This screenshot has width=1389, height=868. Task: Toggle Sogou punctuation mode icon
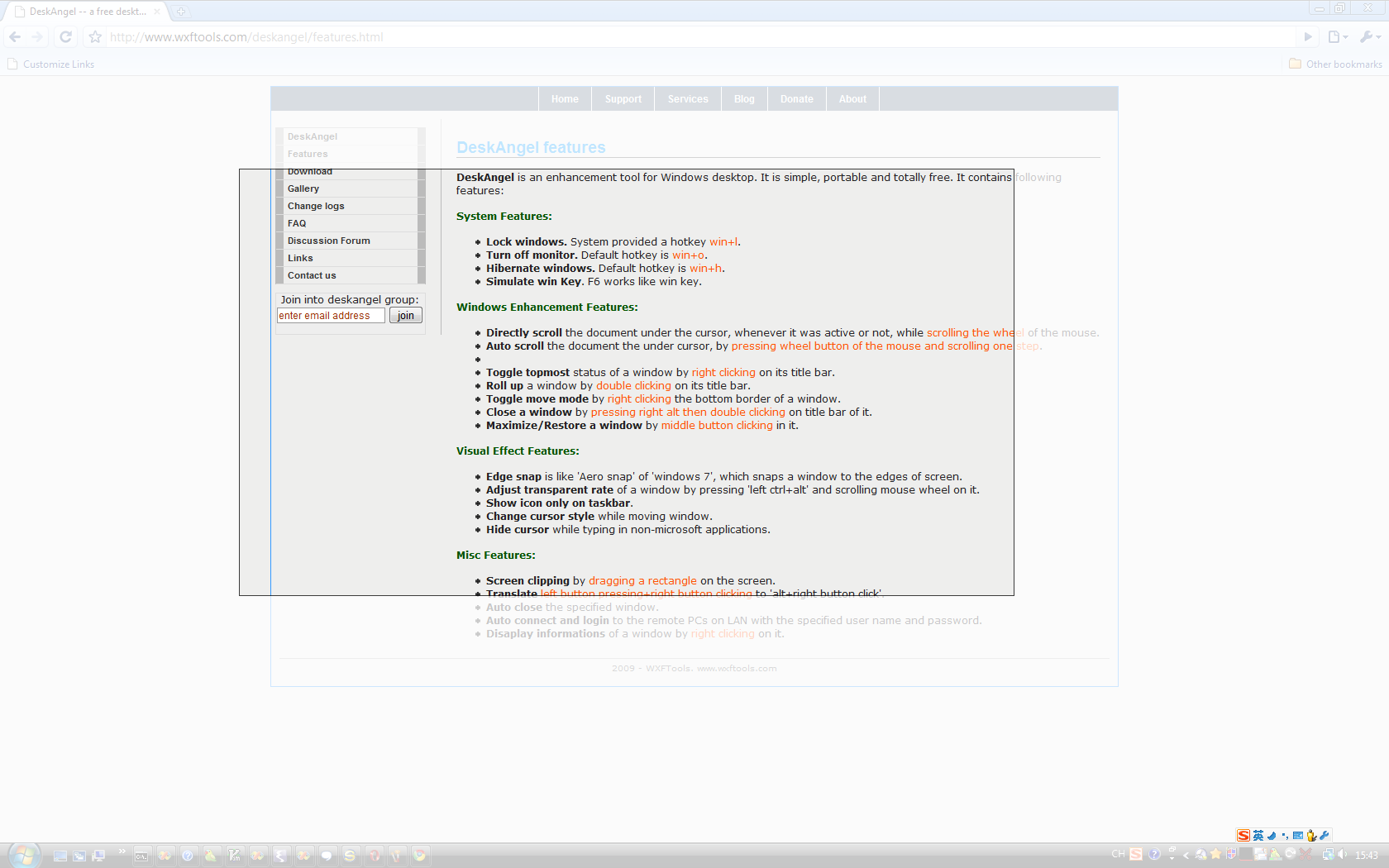(x=1285, y=836)
